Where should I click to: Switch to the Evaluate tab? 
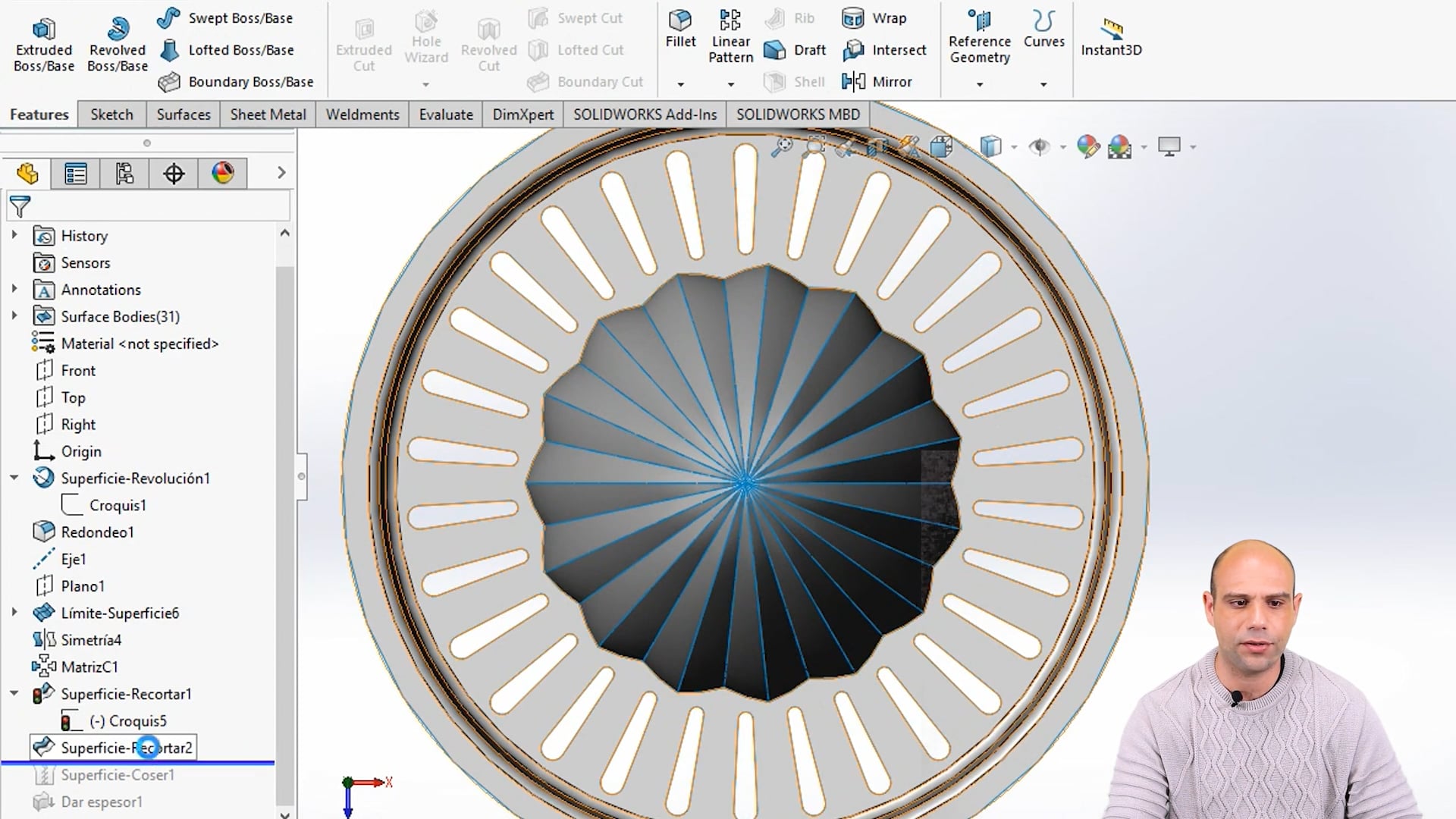pos(446,115)
